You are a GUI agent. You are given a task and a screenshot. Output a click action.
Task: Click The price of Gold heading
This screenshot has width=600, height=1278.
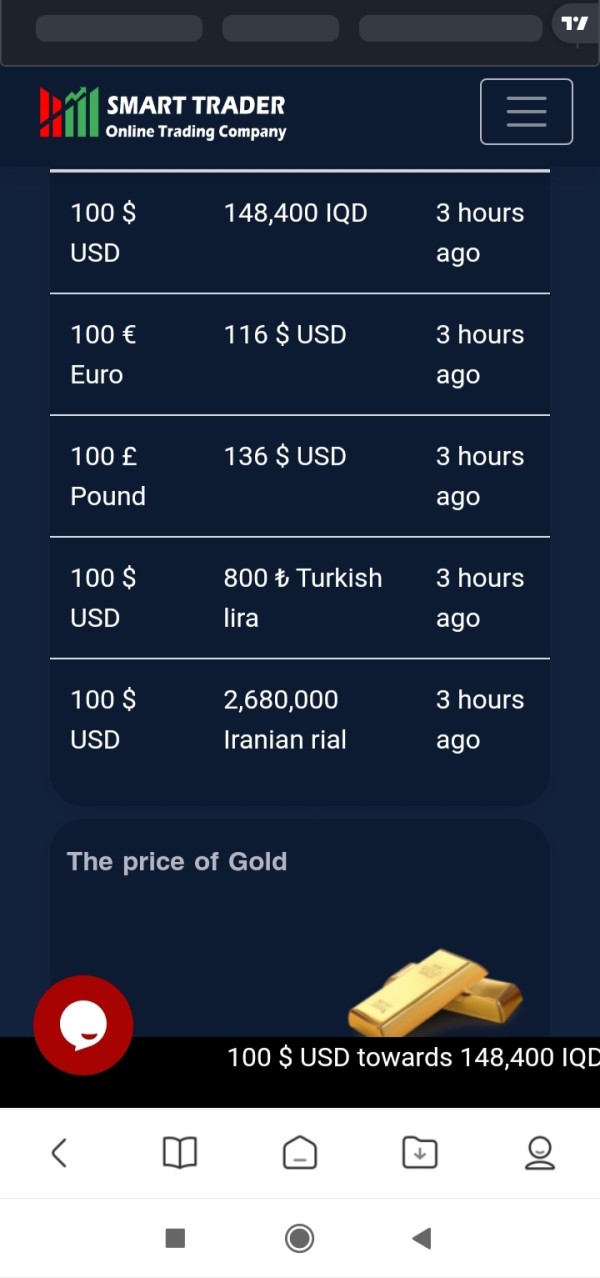[177, 862]
